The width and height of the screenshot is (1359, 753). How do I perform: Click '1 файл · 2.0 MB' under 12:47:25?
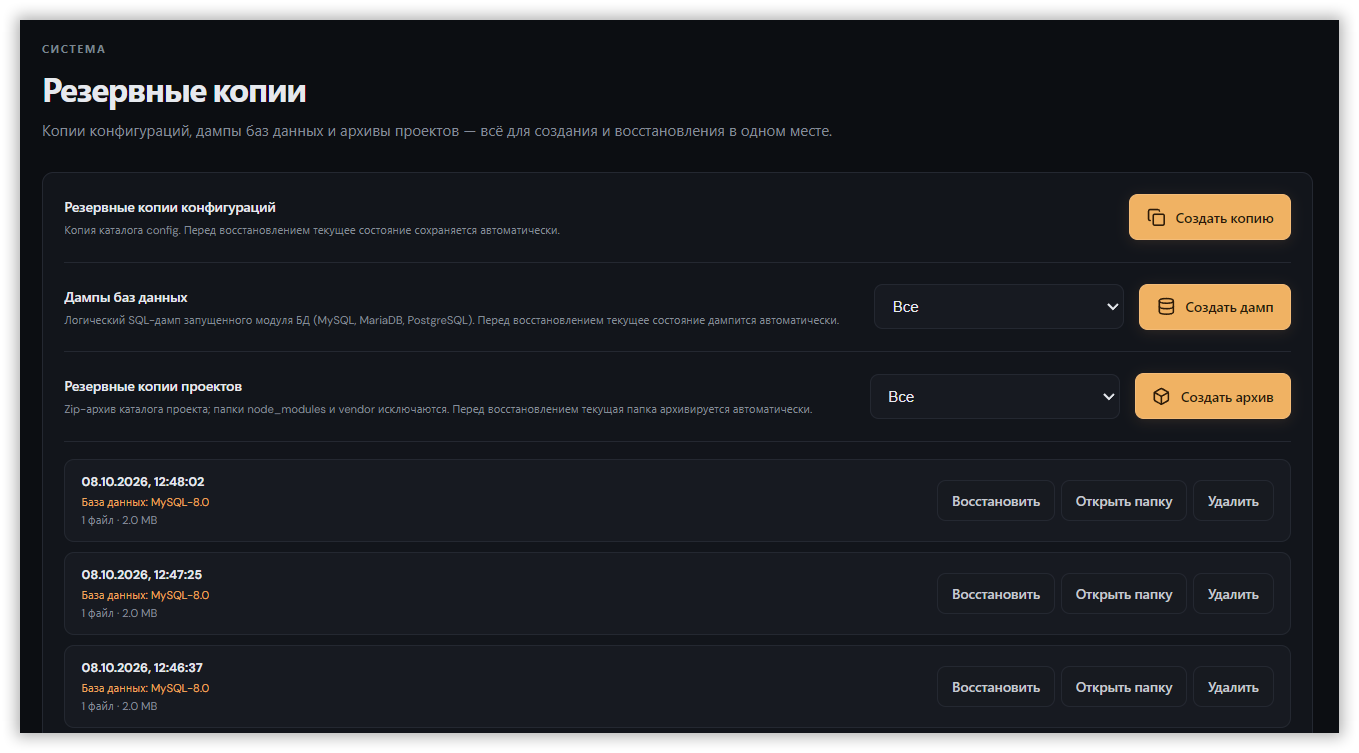[x=119, y=613]
